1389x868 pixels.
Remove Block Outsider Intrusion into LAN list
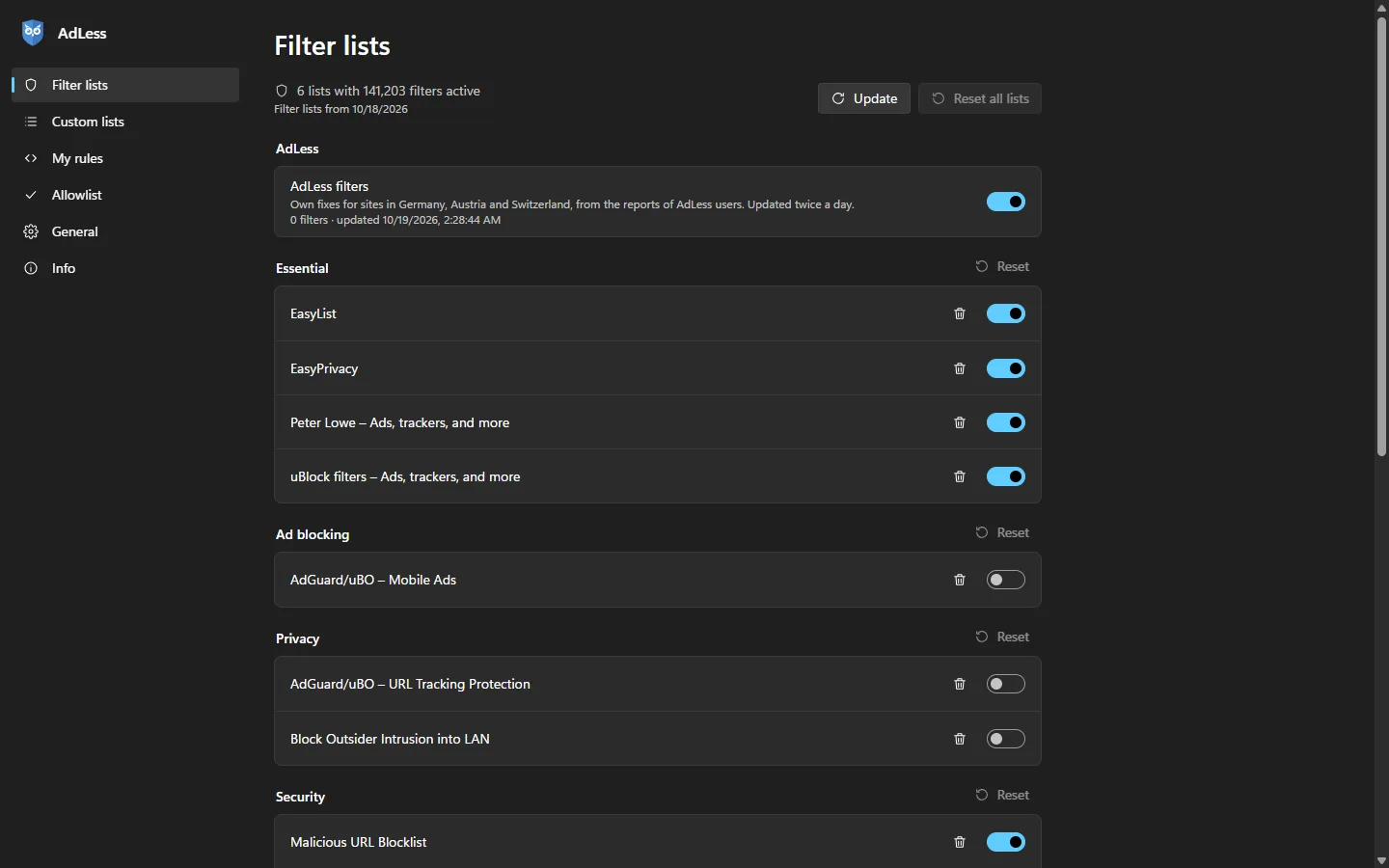point(960,739)
